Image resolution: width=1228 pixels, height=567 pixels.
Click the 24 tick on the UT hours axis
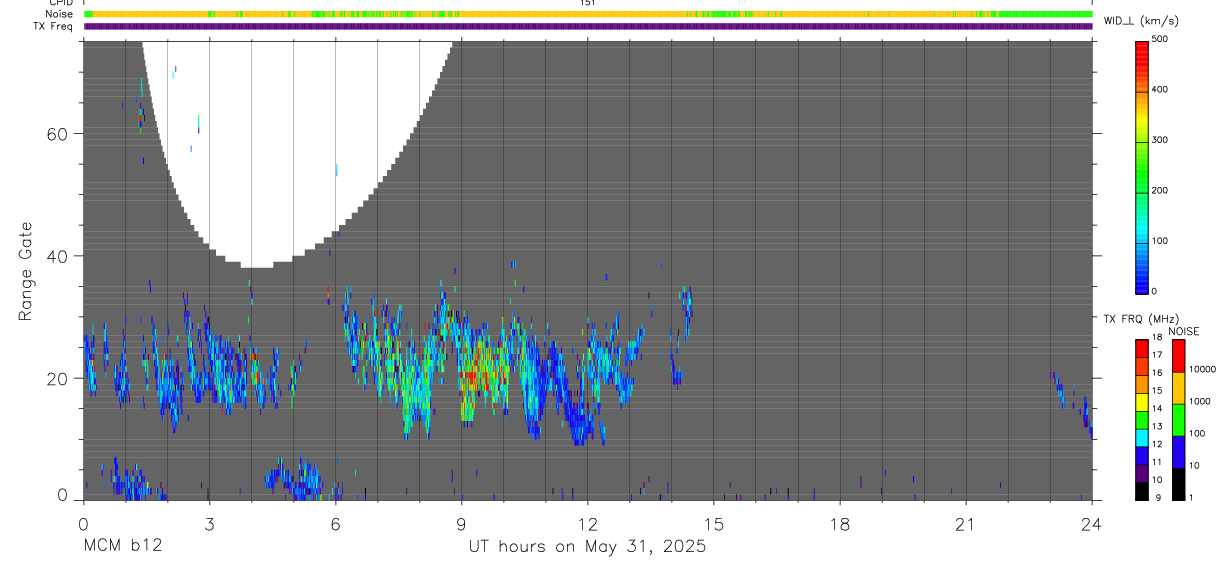1092,523
